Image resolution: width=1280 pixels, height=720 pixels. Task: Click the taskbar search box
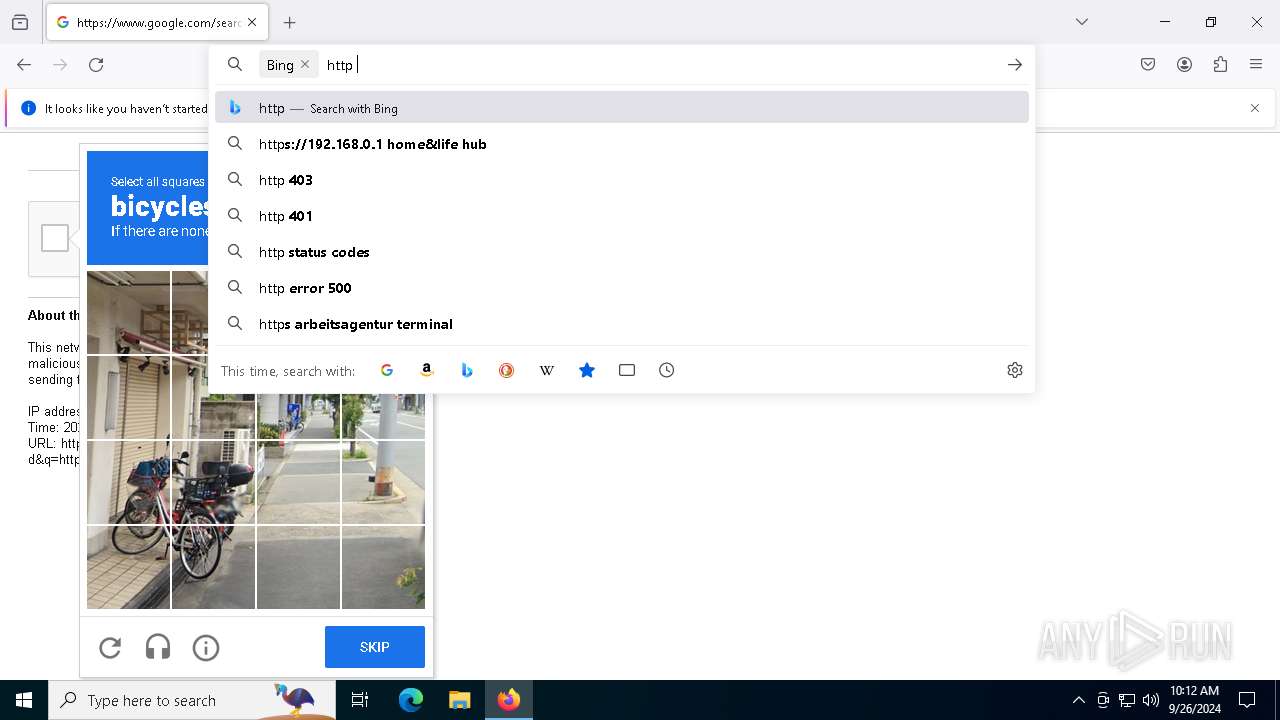point(192,700)
